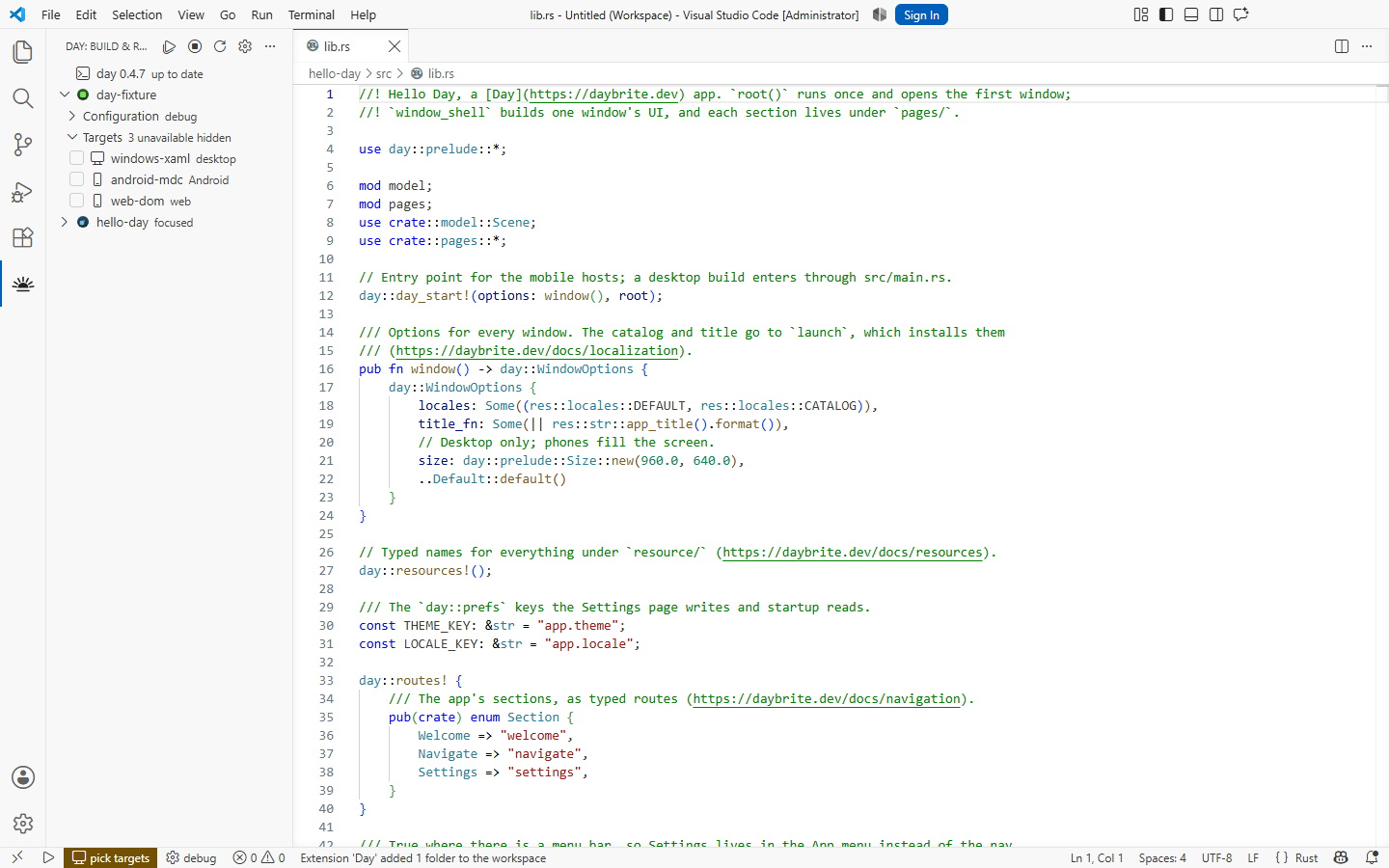Open the docs/navigation link on line 34
The height and width of the screenshot is (868, 1389).
pyautogui.click(x=827, y=698)
